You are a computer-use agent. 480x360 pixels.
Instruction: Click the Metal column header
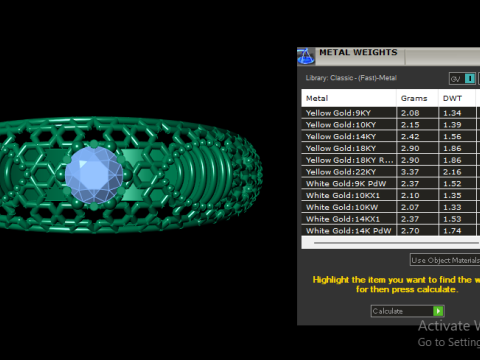tap(349, 98)
